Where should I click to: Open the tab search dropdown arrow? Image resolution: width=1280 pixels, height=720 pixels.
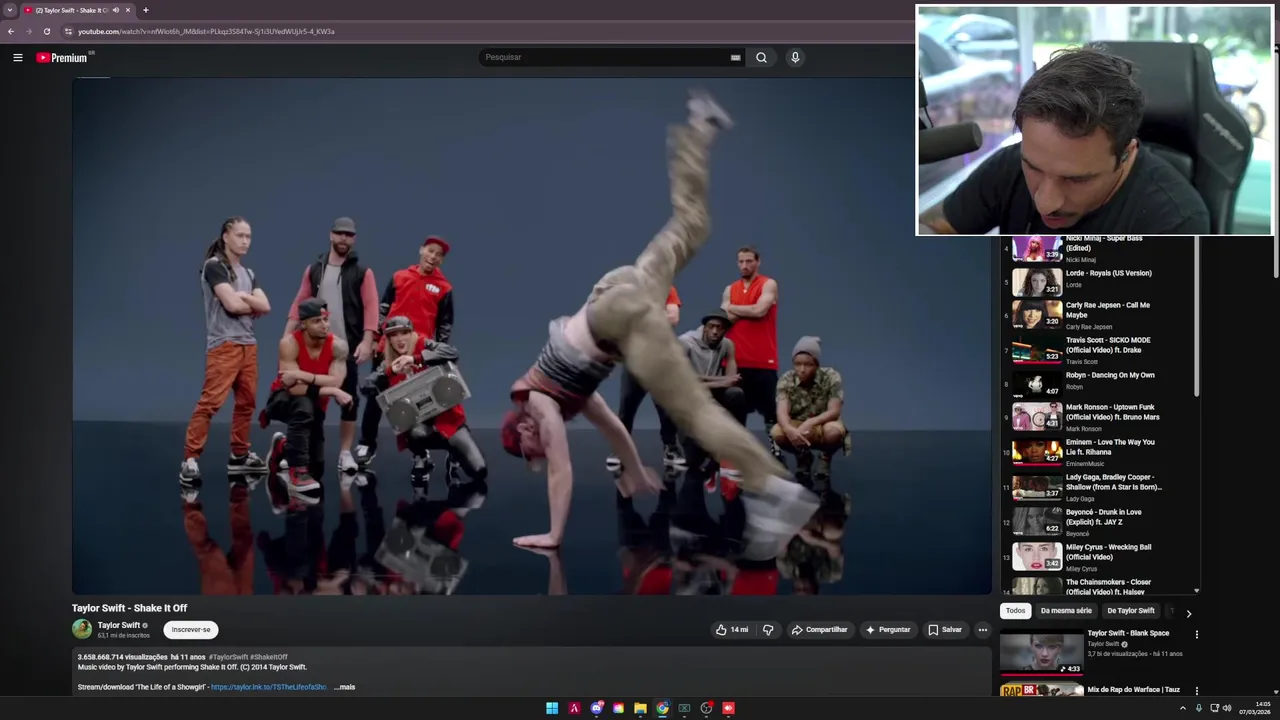tap(9, 10)
